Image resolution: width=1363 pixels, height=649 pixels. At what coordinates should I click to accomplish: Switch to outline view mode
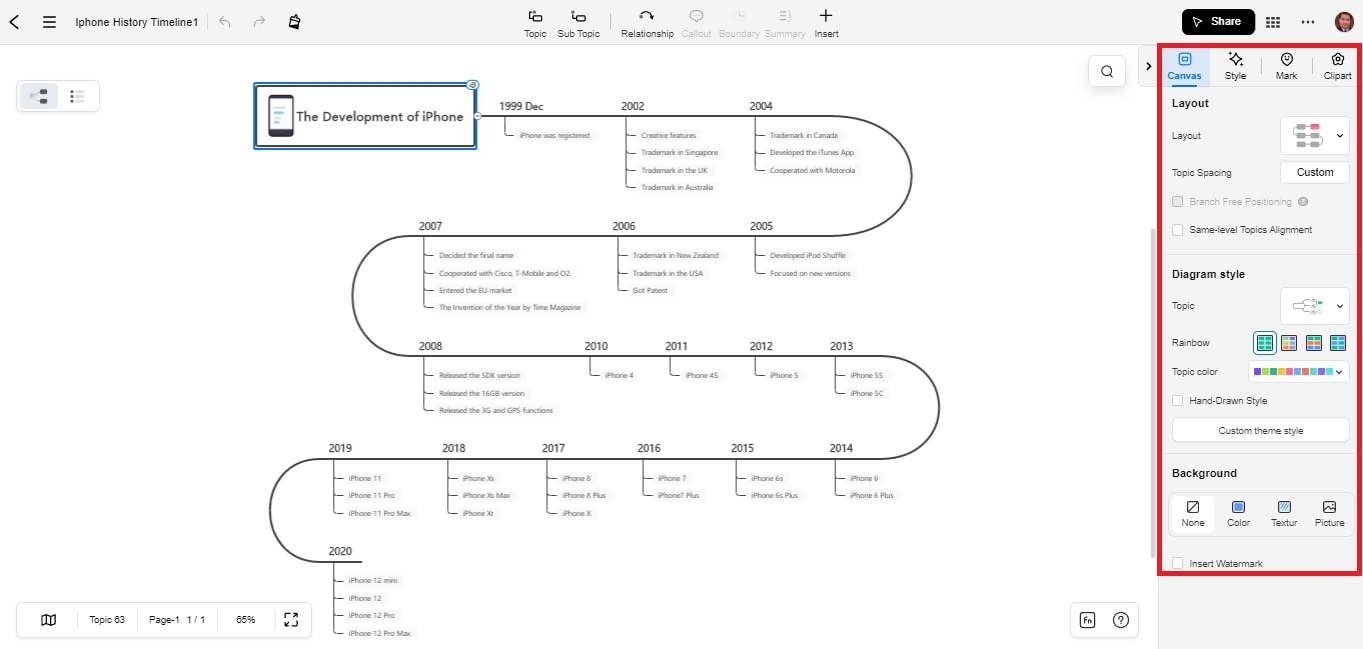click(x=77, y=96)
